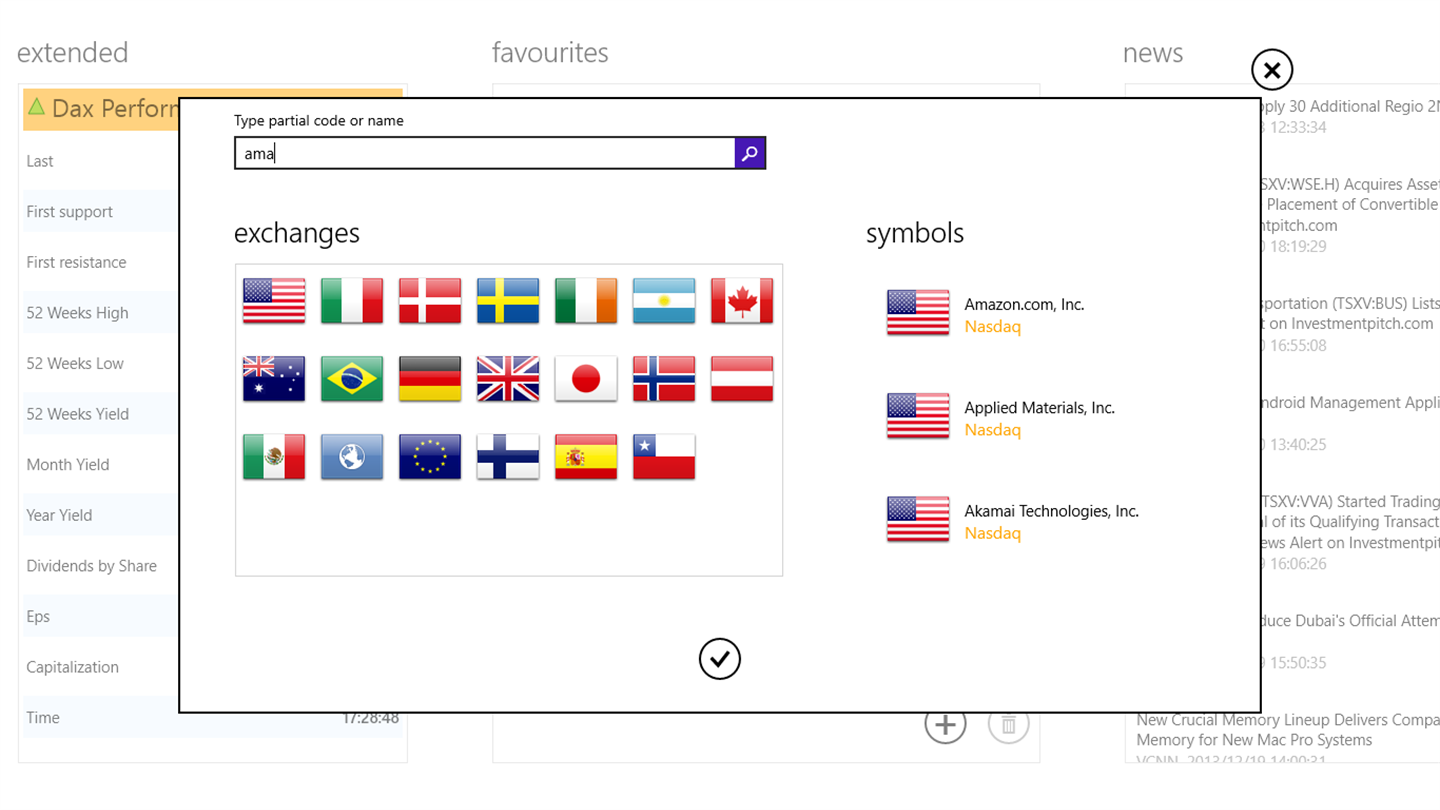The image size is (1440, 810).
Task: Click the extended section heading
Action: (x=73, y=52)
